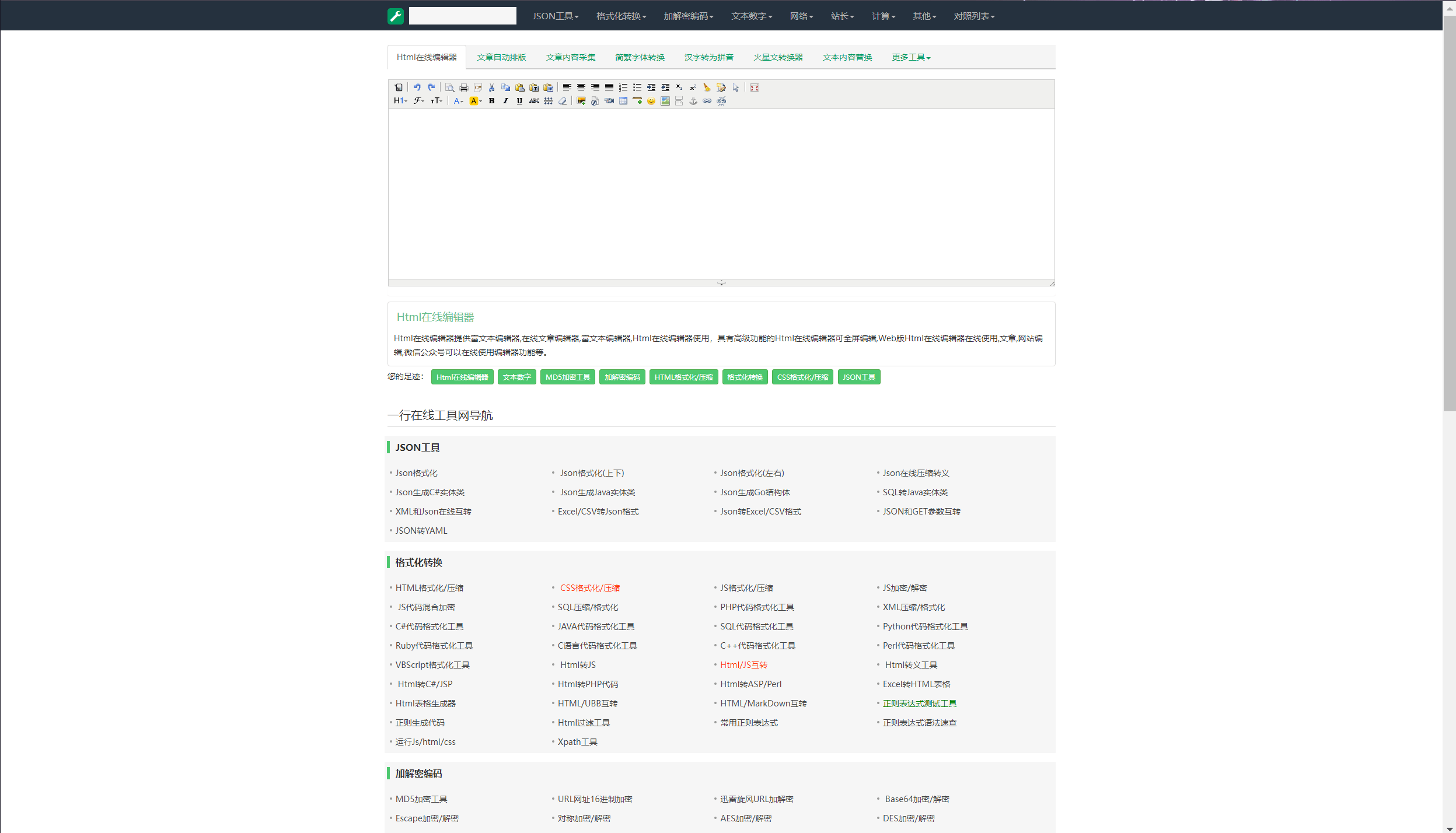Align text left
Image resolution: width=1456 pixels, height=833 pixels.
(567, 87)
